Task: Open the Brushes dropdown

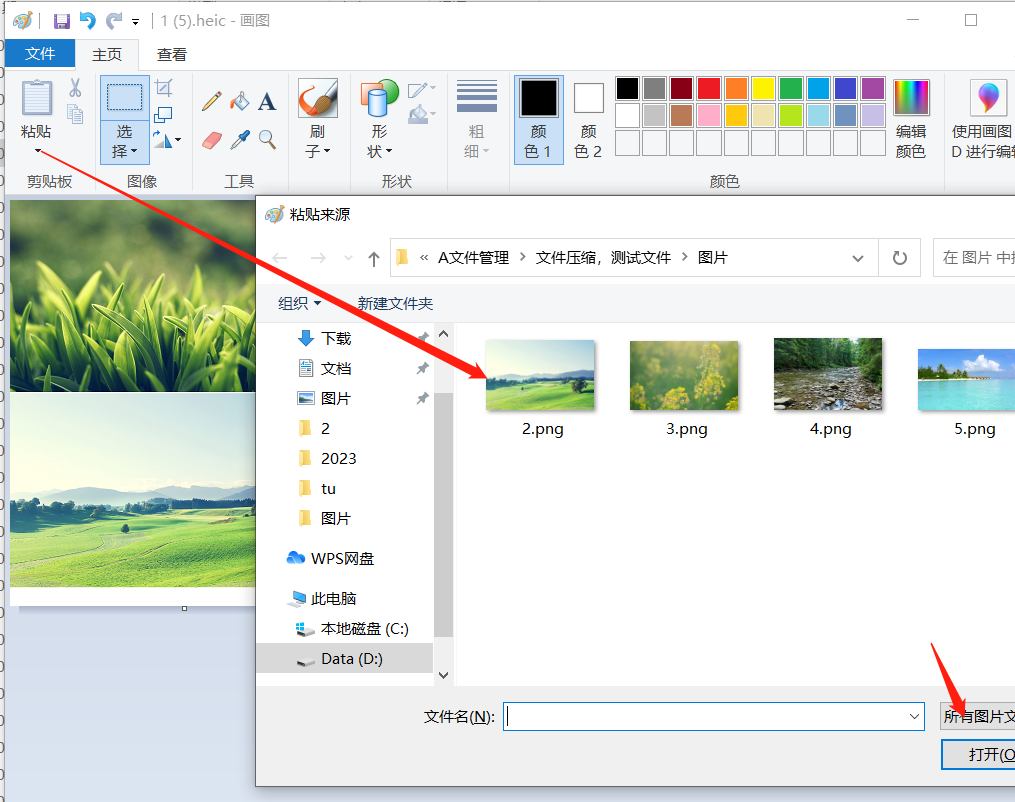Action: pos(317,141)
